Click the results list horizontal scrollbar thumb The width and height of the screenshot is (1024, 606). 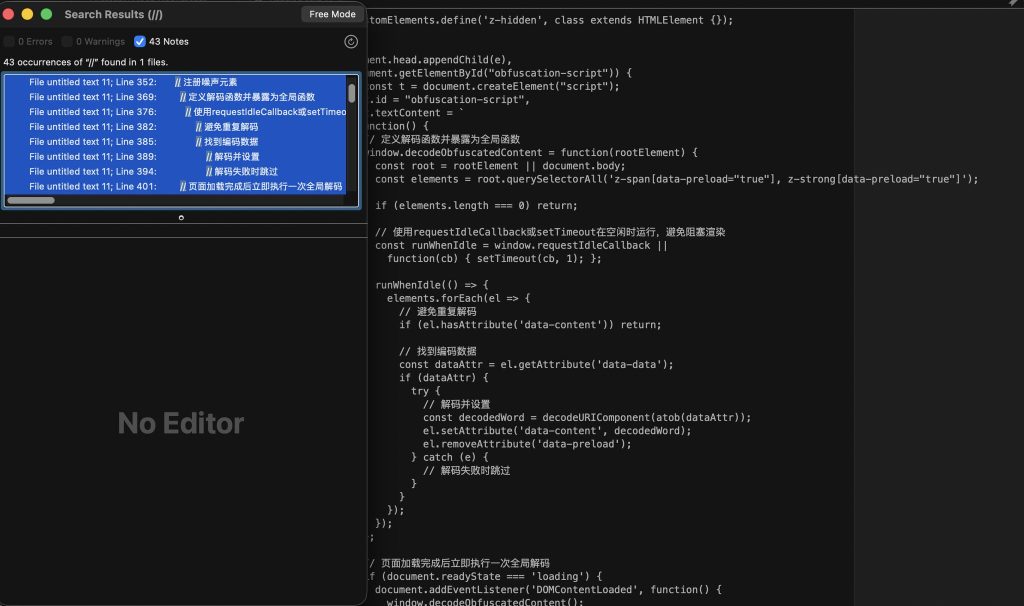(x=31, y=200)
